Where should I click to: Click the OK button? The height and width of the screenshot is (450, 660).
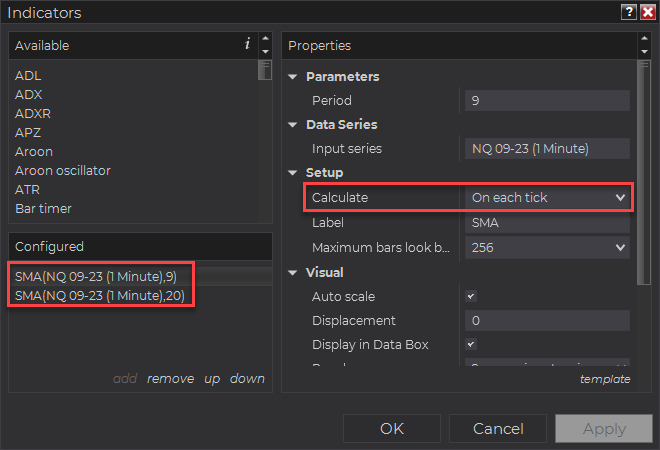tap(391, 429)
